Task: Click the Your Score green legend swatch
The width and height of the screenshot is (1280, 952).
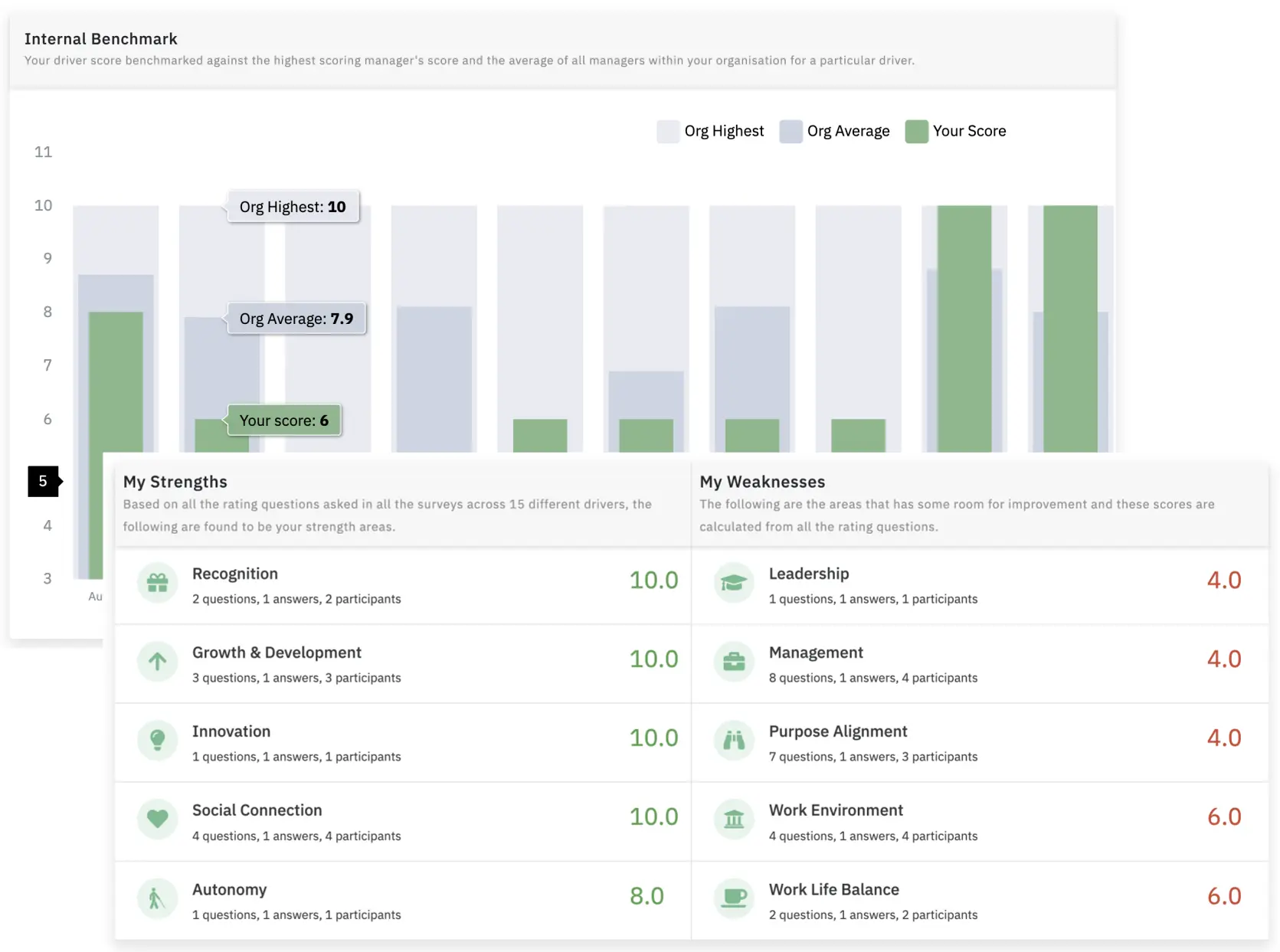Action: coord(916,131)
